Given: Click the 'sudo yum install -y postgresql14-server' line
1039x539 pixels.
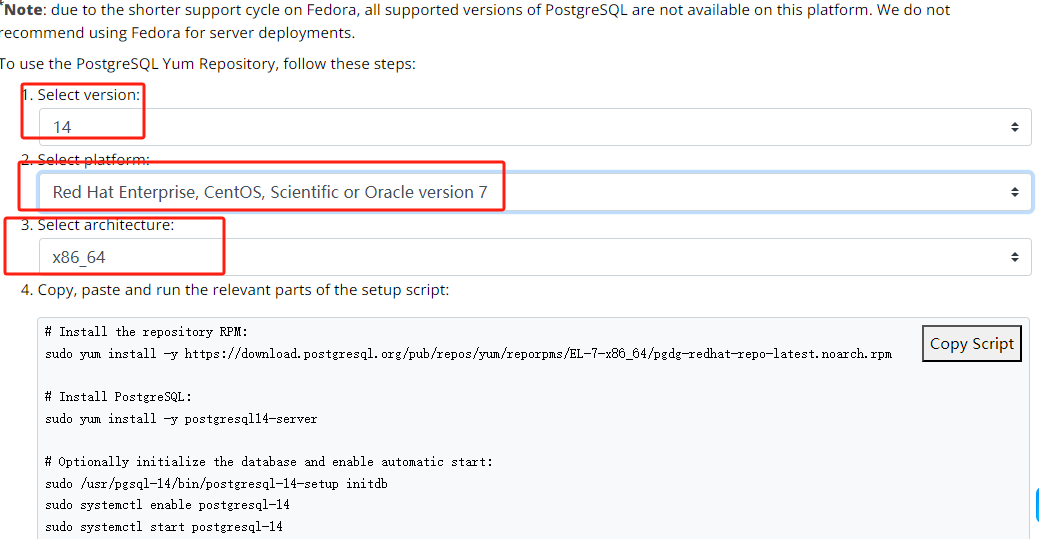Looking at the screenshot, I should point(181,419).
